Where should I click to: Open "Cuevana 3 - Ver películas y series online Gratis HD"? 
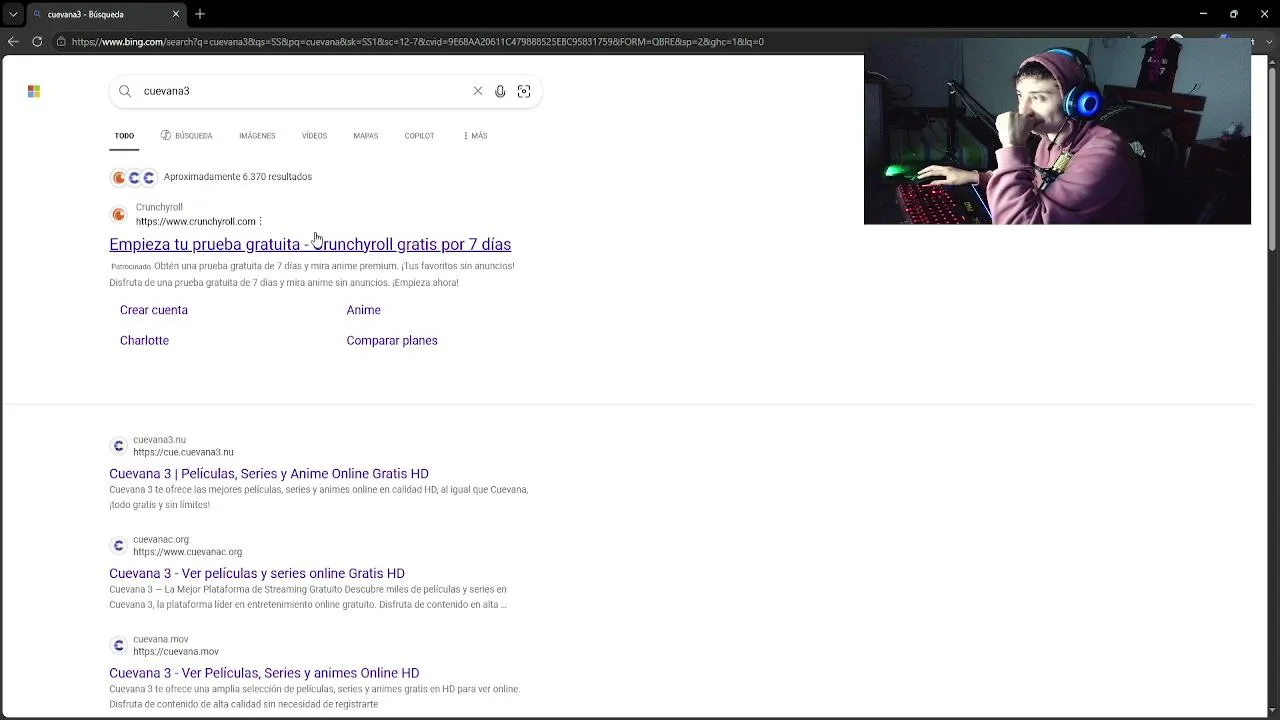[257, 574]
